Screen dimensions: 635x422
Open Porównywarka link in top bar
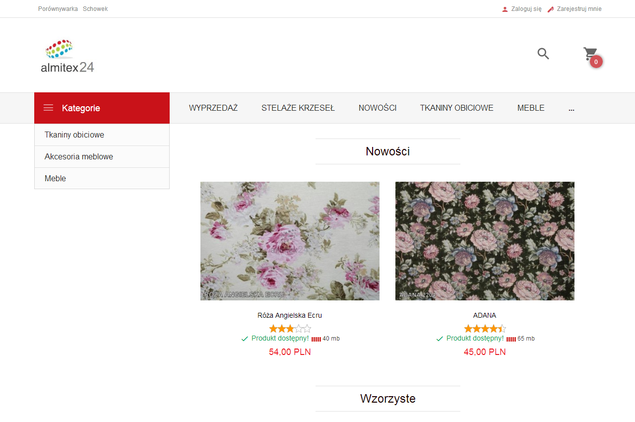(x=57, y=8)
